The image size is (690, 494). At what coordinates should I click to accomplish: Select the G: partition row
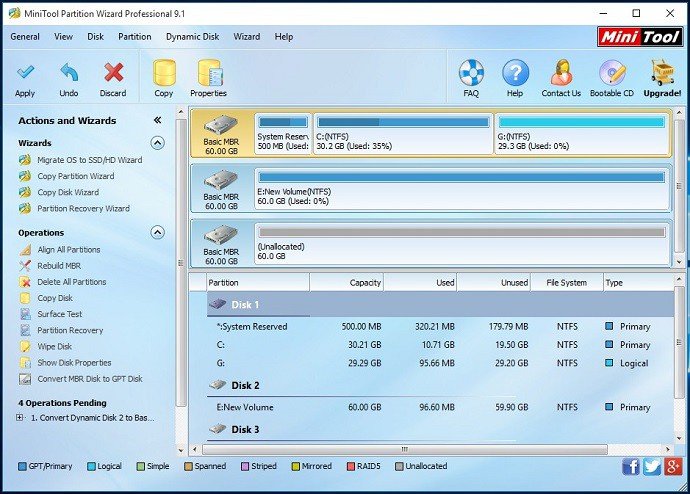(440, 363)
